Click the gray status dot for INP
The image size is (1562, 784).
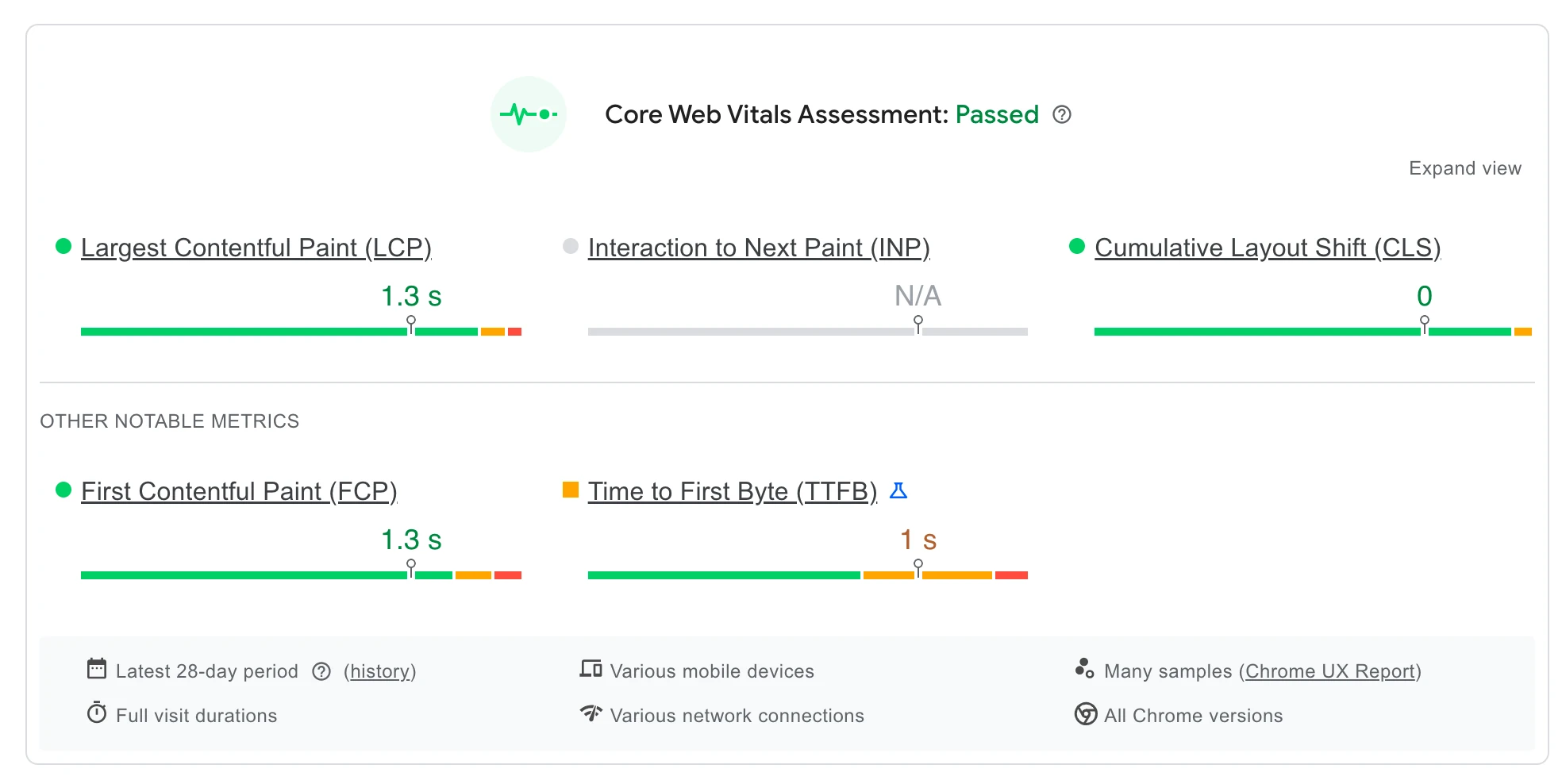[x=571, y=246]
